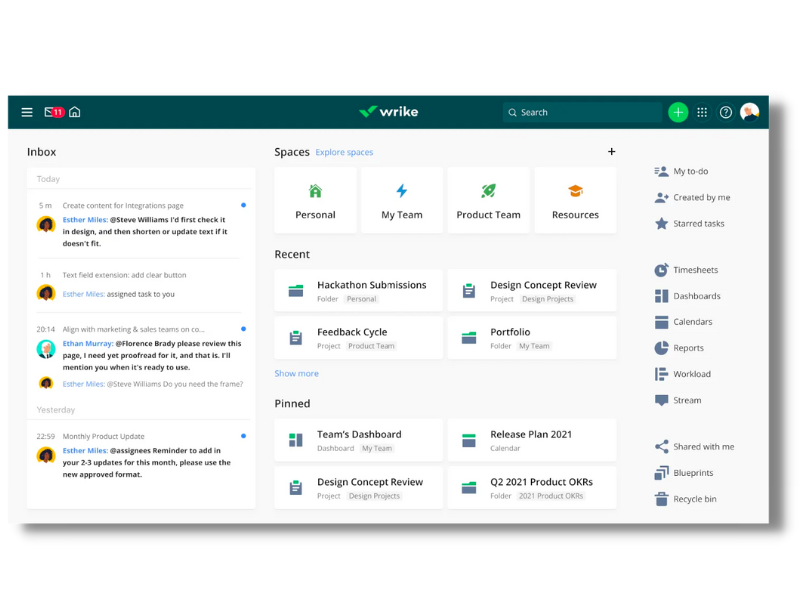Viewport: 800px width, 600px height.
Task: Click the Blueprints icon
Action: tap(661, 473)
